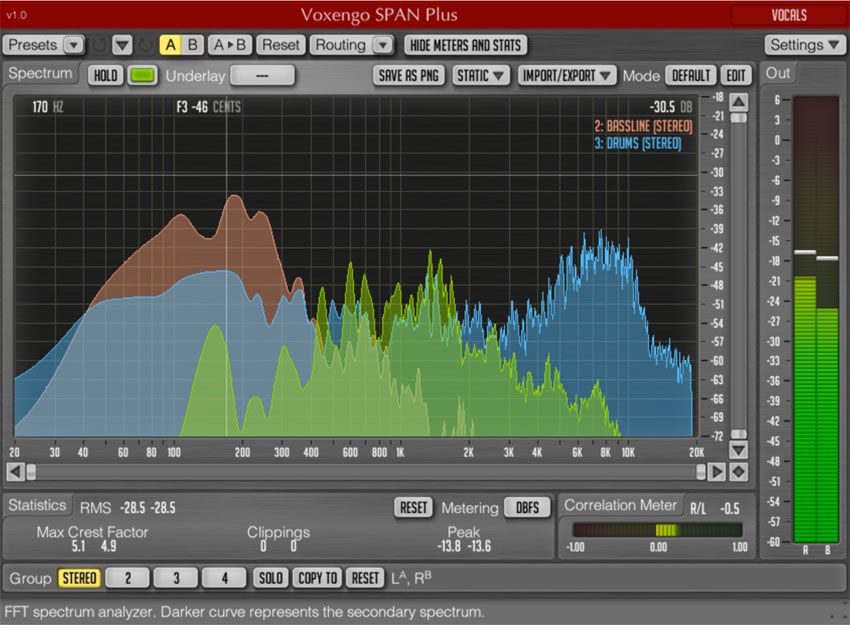Click the statistics RESET button
The image size is (850, 638).
click(414, 507)
